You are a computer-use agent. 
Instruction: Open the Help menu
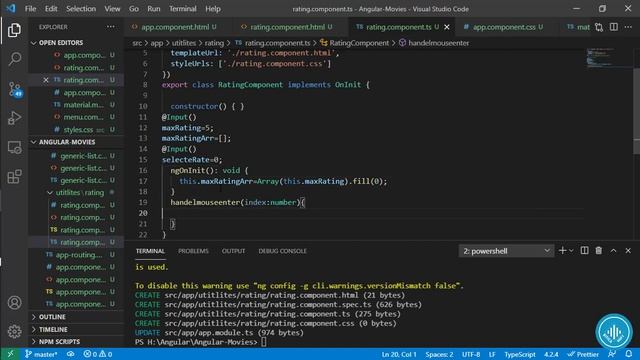click(x=213, y=9)
